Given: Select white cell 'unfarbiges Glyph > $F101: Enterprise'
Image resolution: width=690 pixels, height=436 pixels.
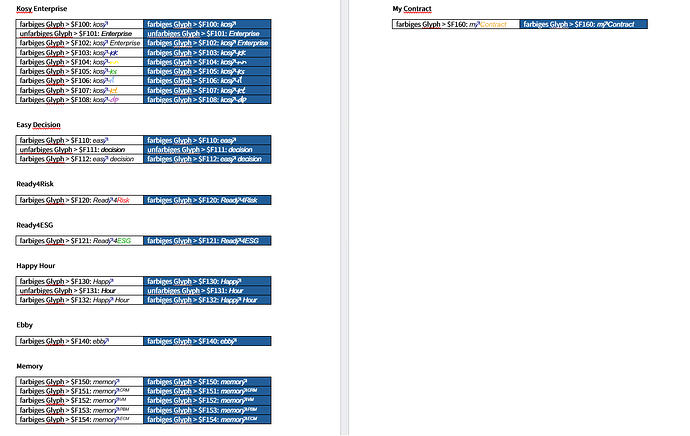Looking at the screenshot, I should pyautogui.click(x=80, y=33).
